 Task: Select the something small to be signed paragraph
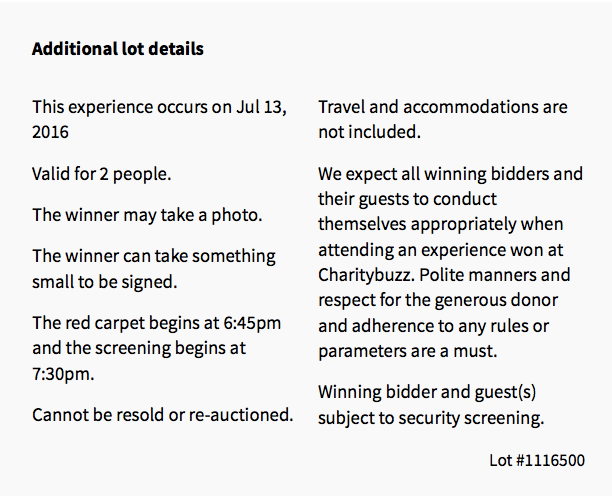[x=154, y=269]
